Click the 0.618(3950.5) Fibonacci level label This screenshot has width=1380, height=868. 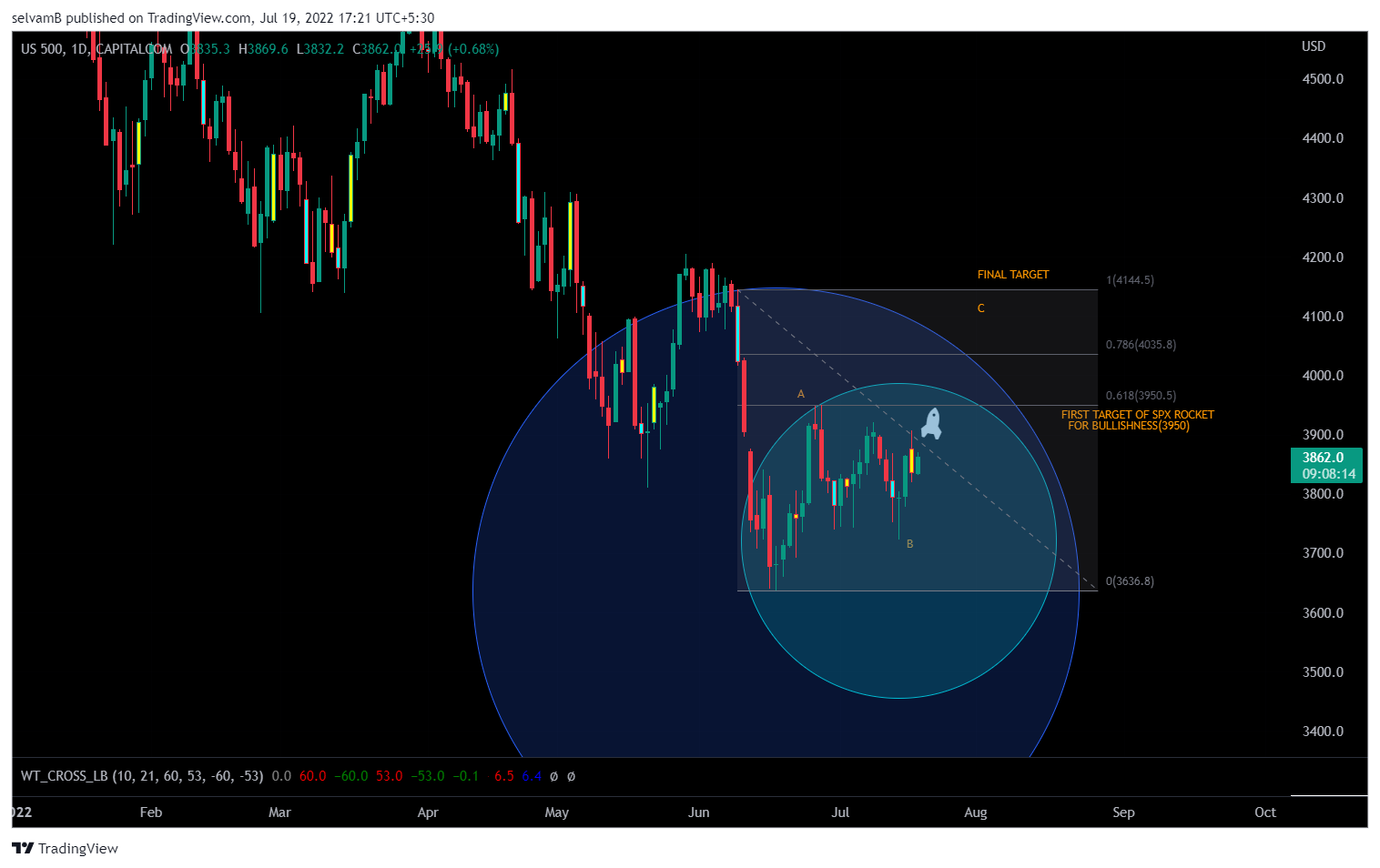(1141, 396)
